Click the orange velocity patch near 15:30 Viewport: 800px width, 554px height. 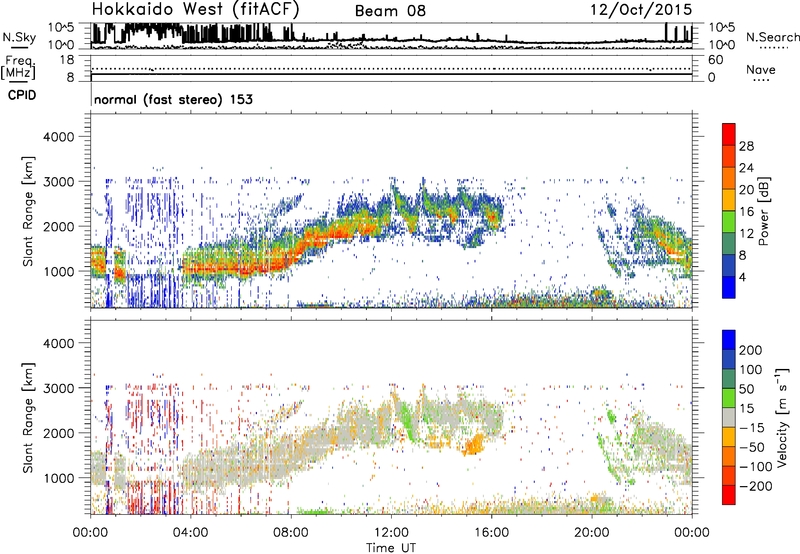(x=475, y=444)
